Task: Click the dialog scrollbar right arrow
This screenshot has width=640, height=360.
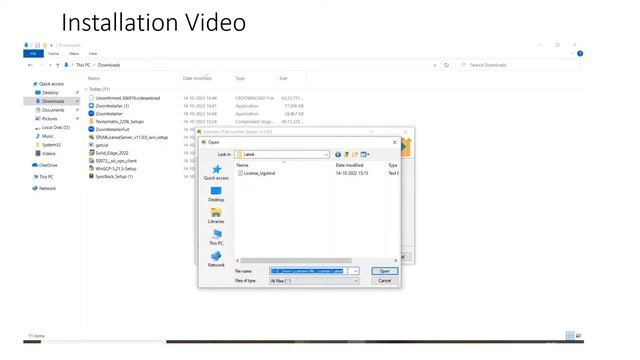Action: [x=395, y=260]
